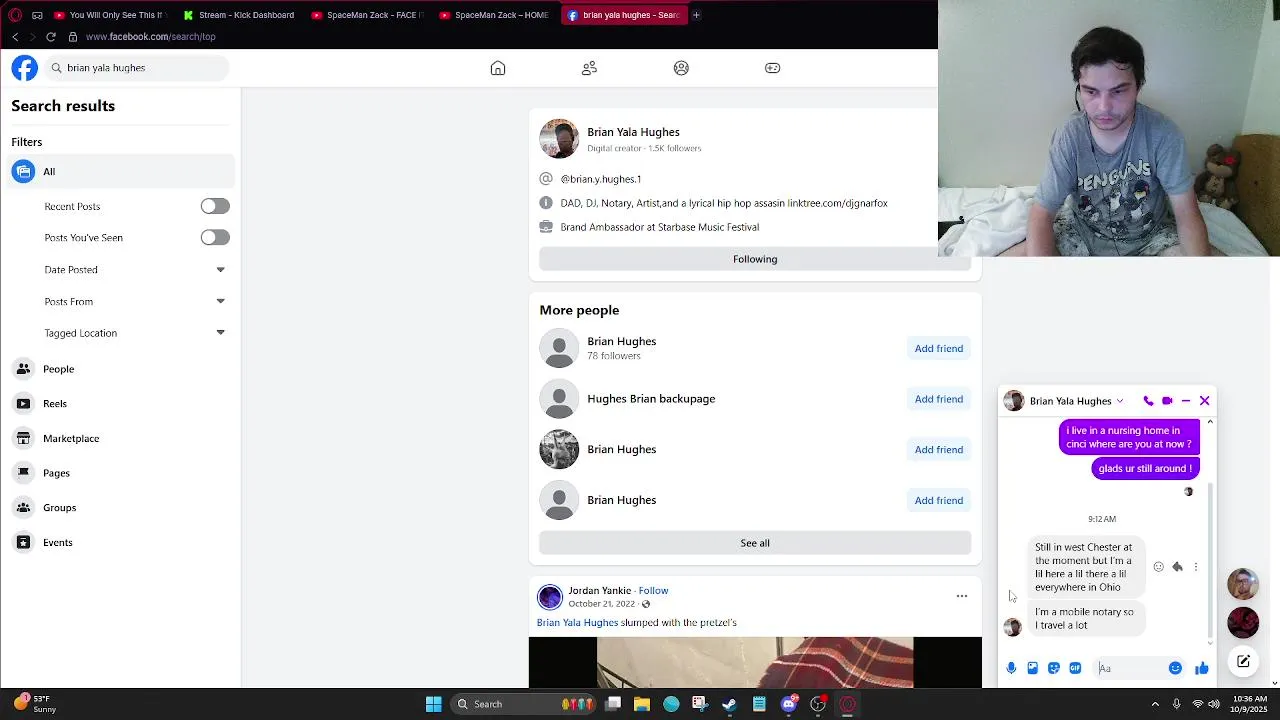
Task: Follow Jordan Yankie
Action: 653,591
